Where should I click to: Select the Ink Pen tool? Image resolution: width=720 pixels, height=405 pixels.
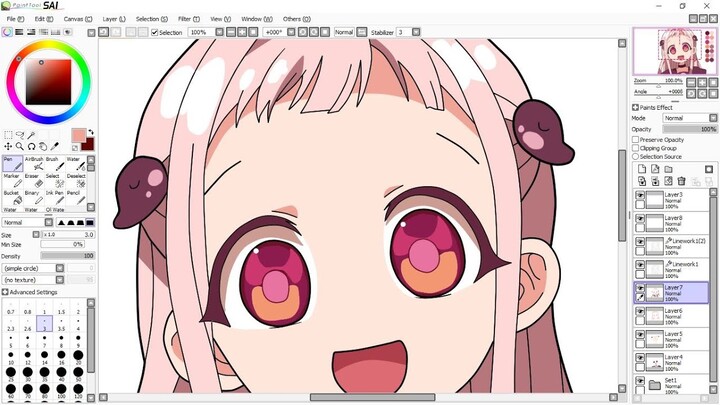click(x=54, y=197)
